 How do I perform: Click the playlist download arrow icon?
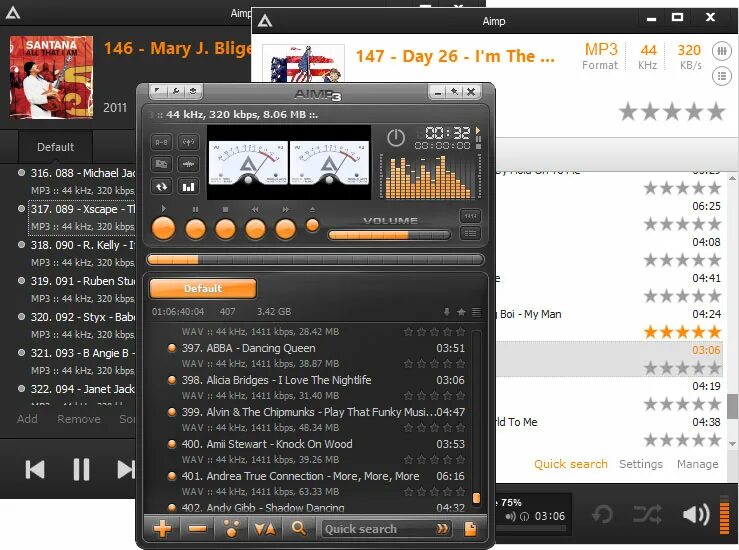coord(446,312)
